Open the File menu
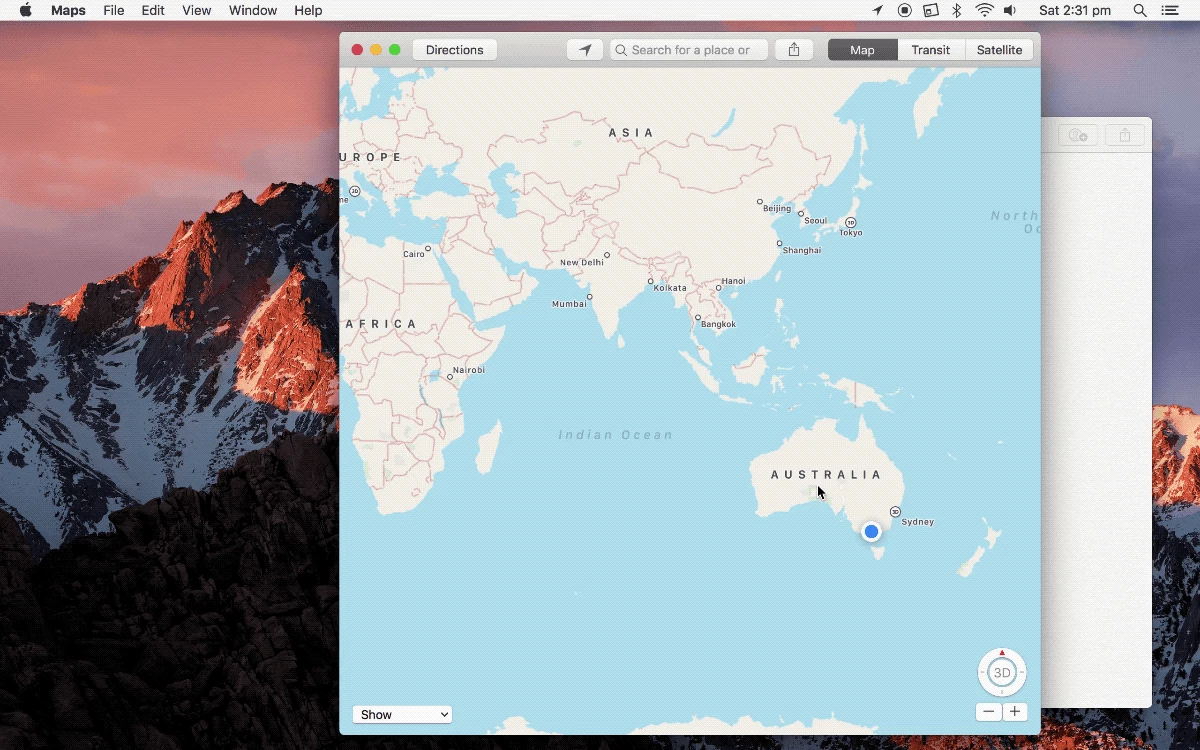 (114, 10)
